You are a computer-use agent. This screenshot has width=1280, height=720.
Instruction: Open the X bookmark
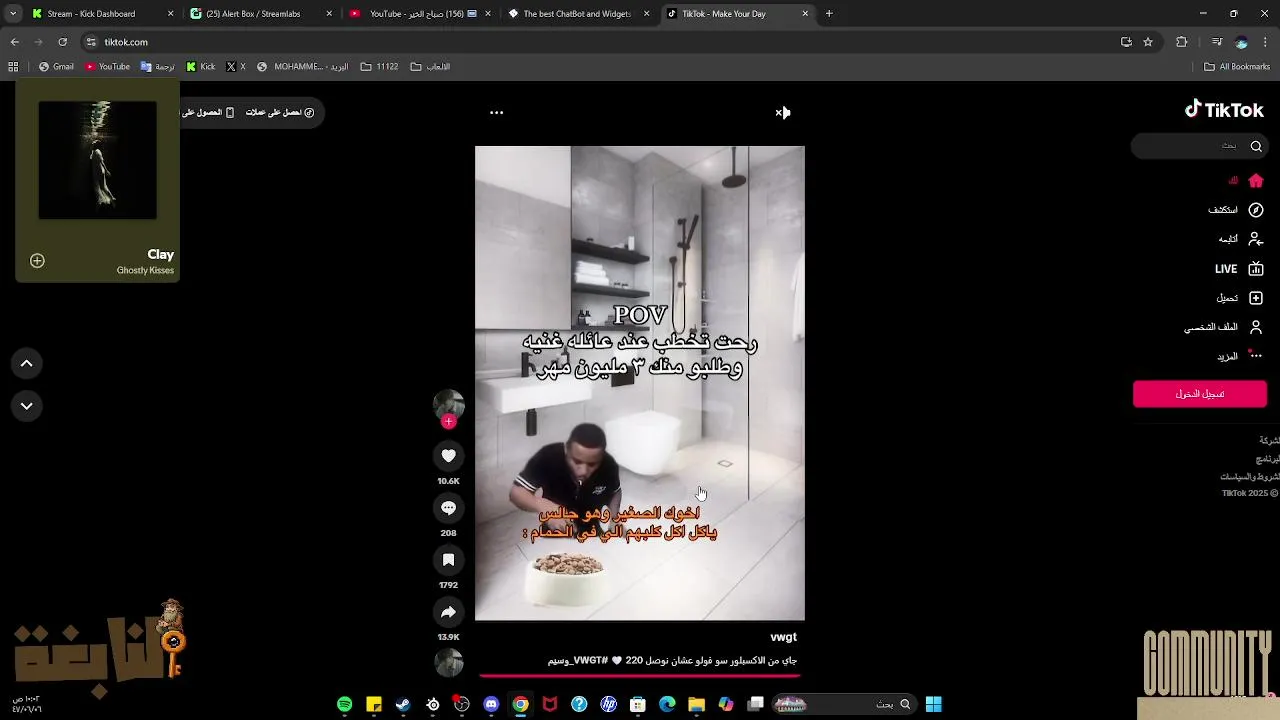236,67
